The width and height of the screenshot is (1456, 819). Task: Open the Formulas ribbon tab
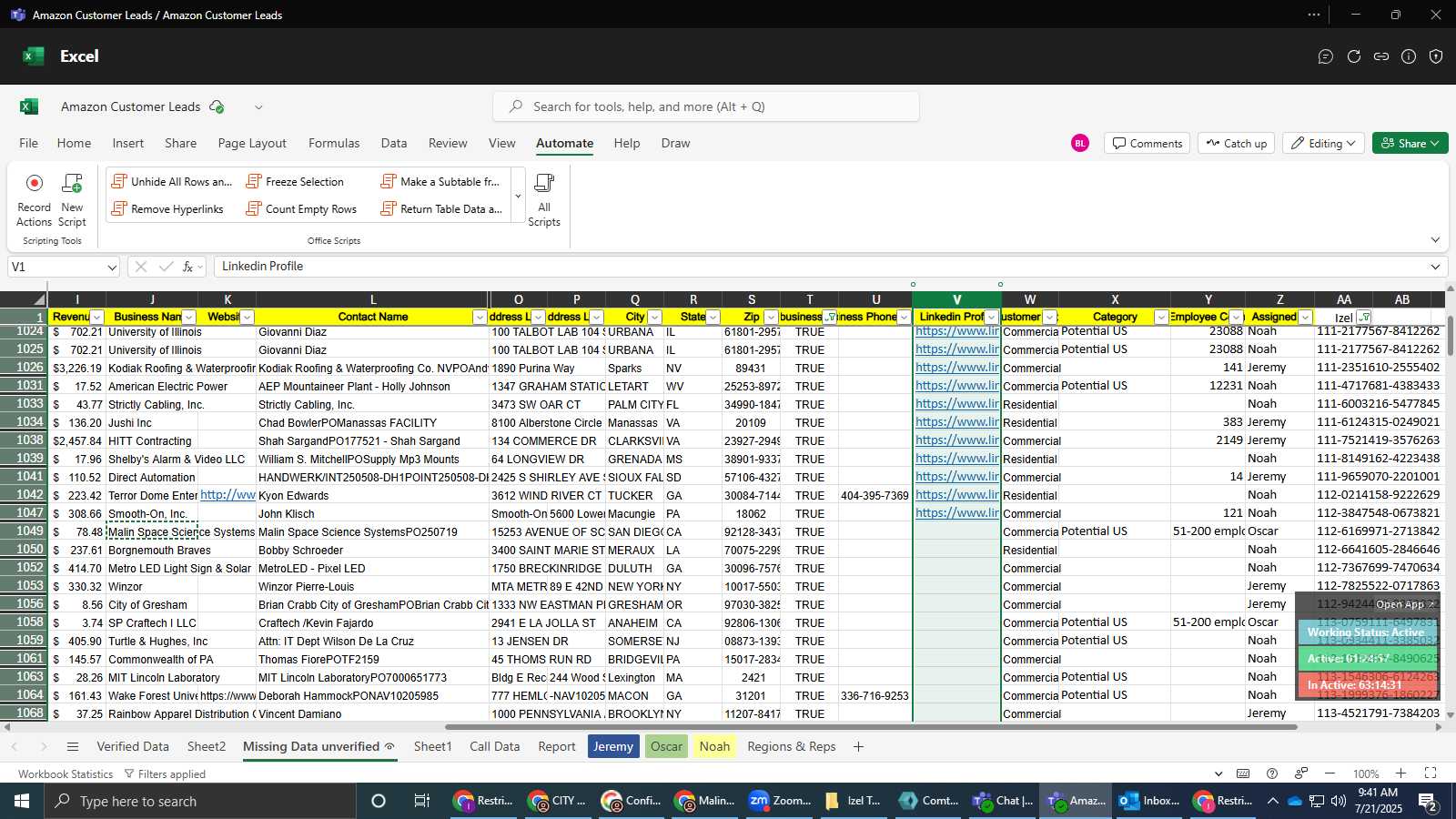click(334, 144)
